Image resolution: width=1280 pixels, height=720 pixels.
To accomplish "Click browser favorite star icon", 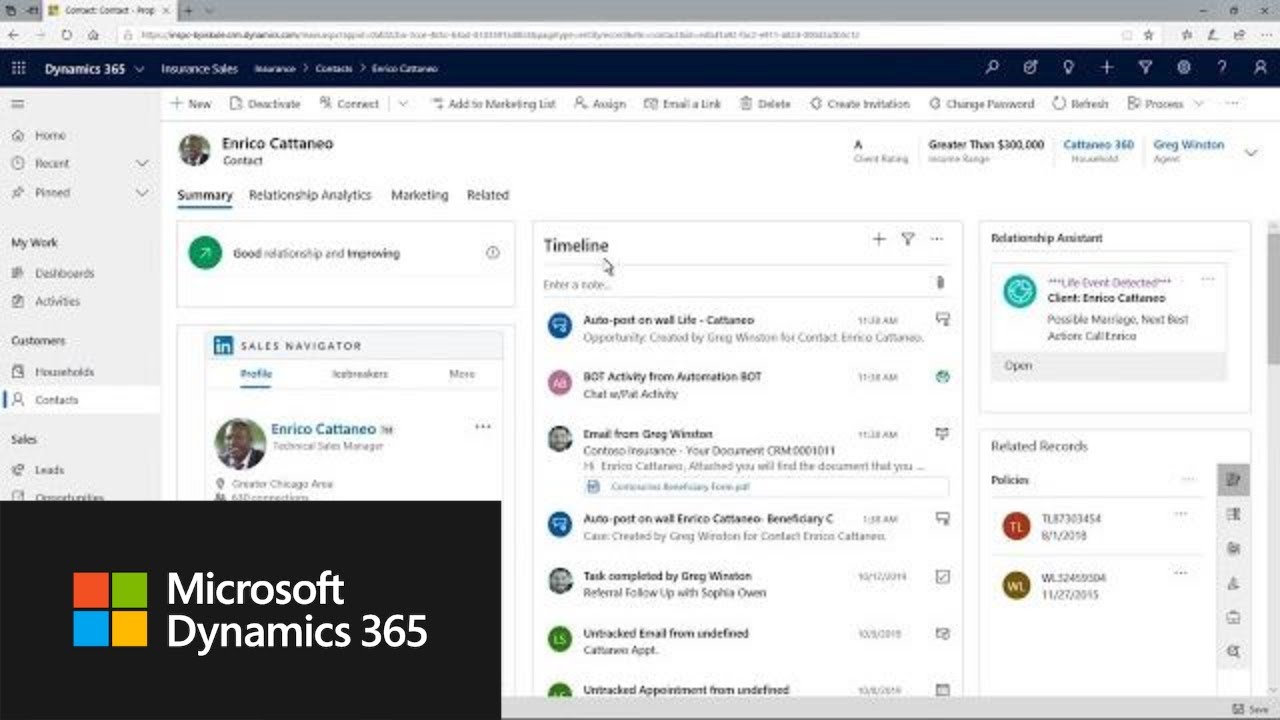I will tap(1149, 34).
